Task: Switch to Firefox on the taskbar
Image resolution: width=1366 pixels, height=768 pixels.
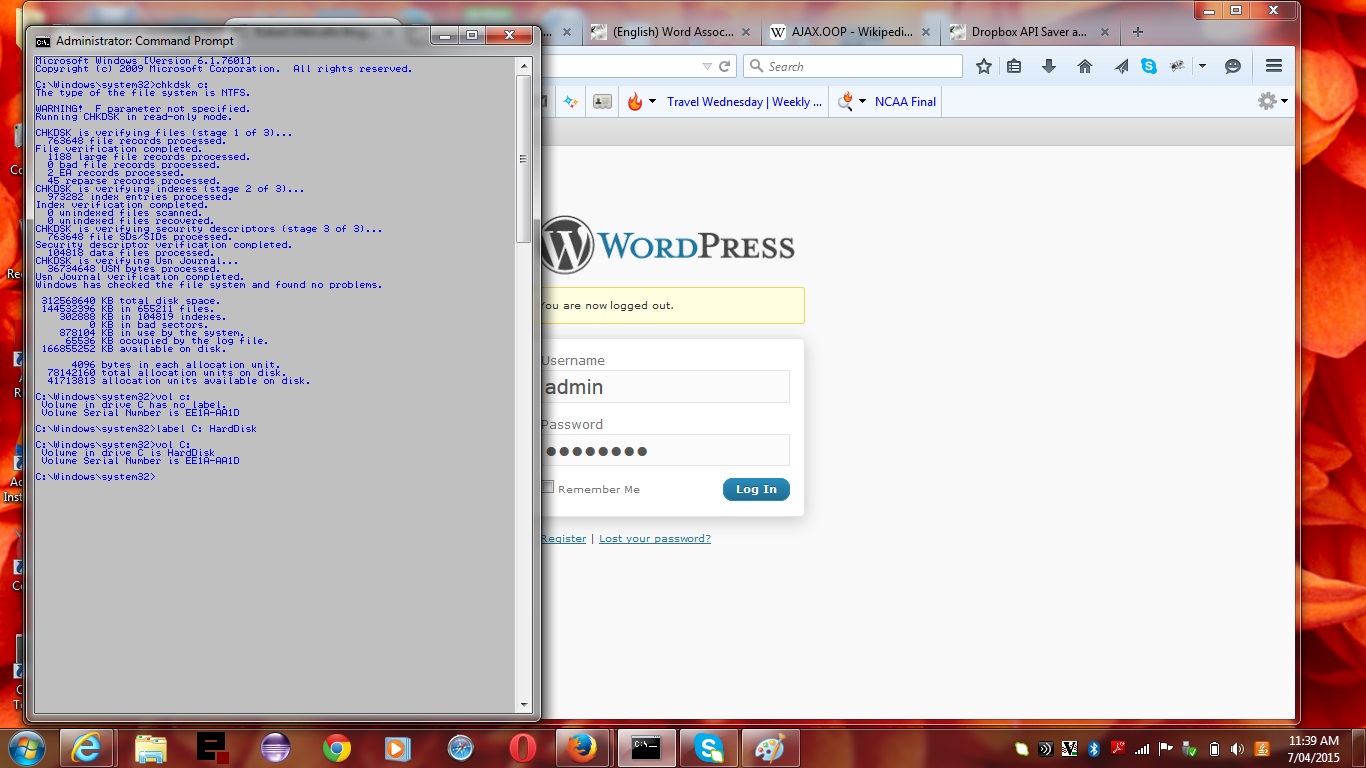Action: 584,747
